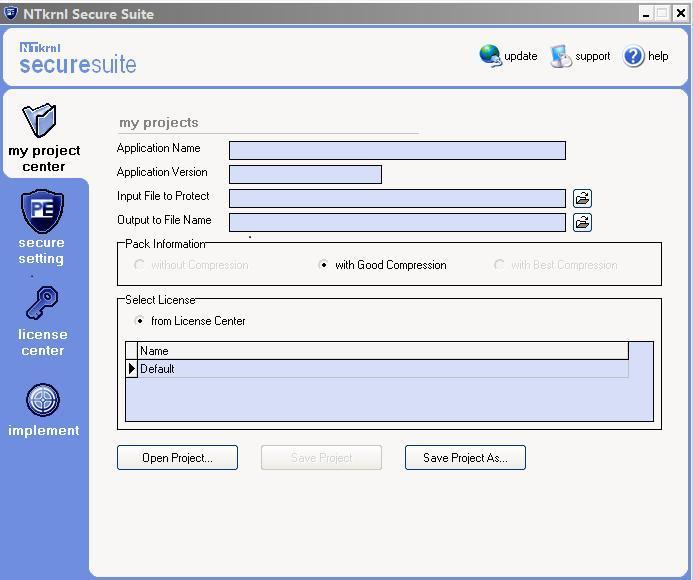This screenshot has height=580, width=693.
Task: Switch to license center tab label
Action: tap(42, 342)
